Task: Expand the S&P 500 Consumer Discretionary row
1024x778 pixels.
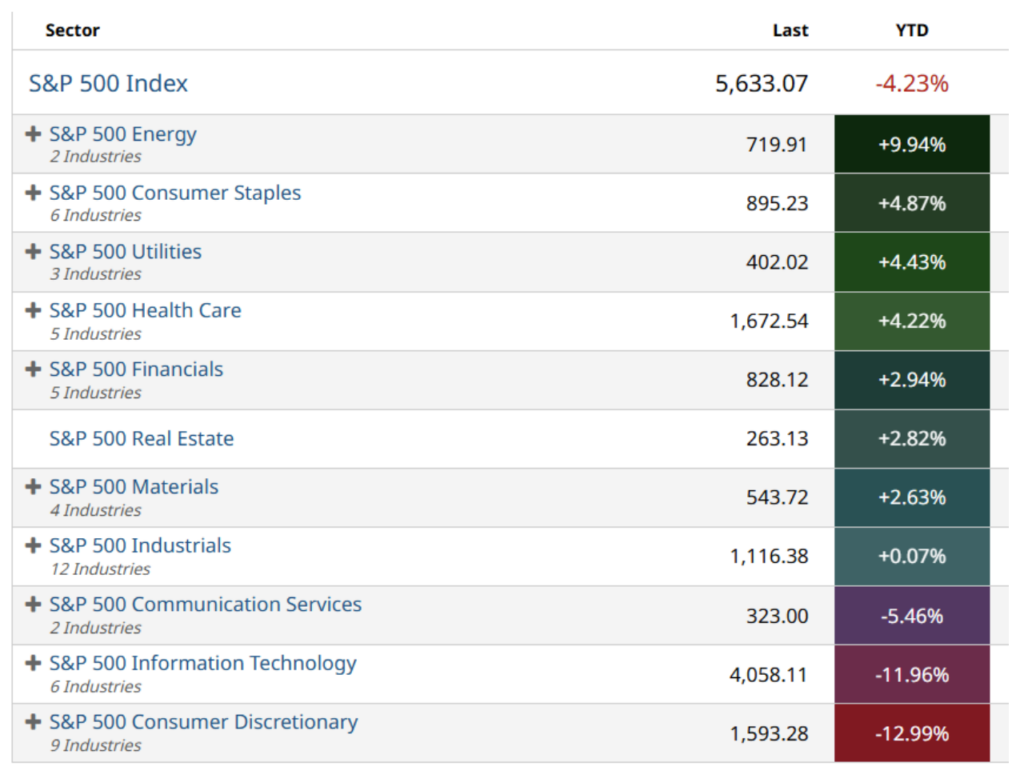Action: tap(33, 722)
